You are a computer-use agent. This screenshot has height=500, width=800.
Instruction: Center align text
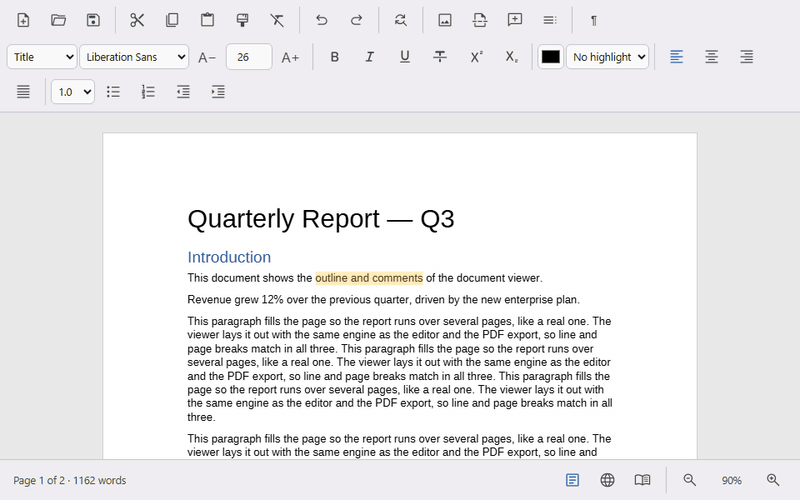(x=712, y=57)
